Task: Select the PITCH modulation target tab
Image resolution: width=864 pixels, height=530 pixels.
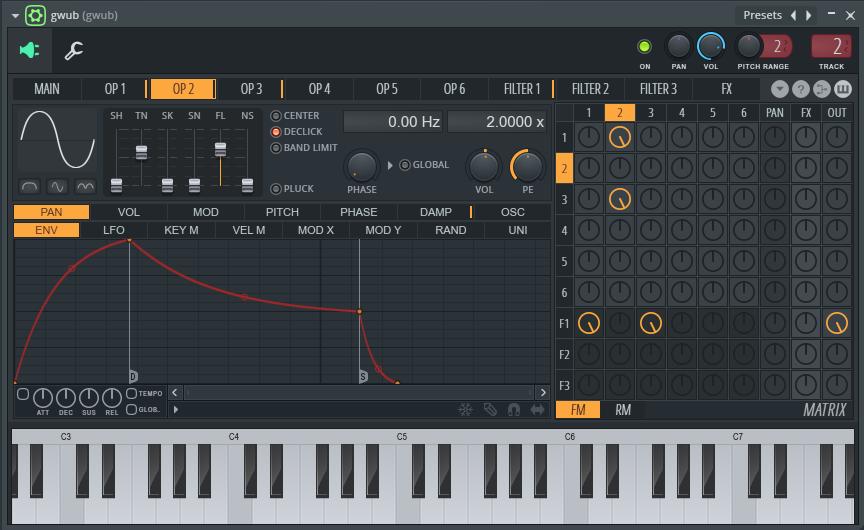Action: (282, 212)
